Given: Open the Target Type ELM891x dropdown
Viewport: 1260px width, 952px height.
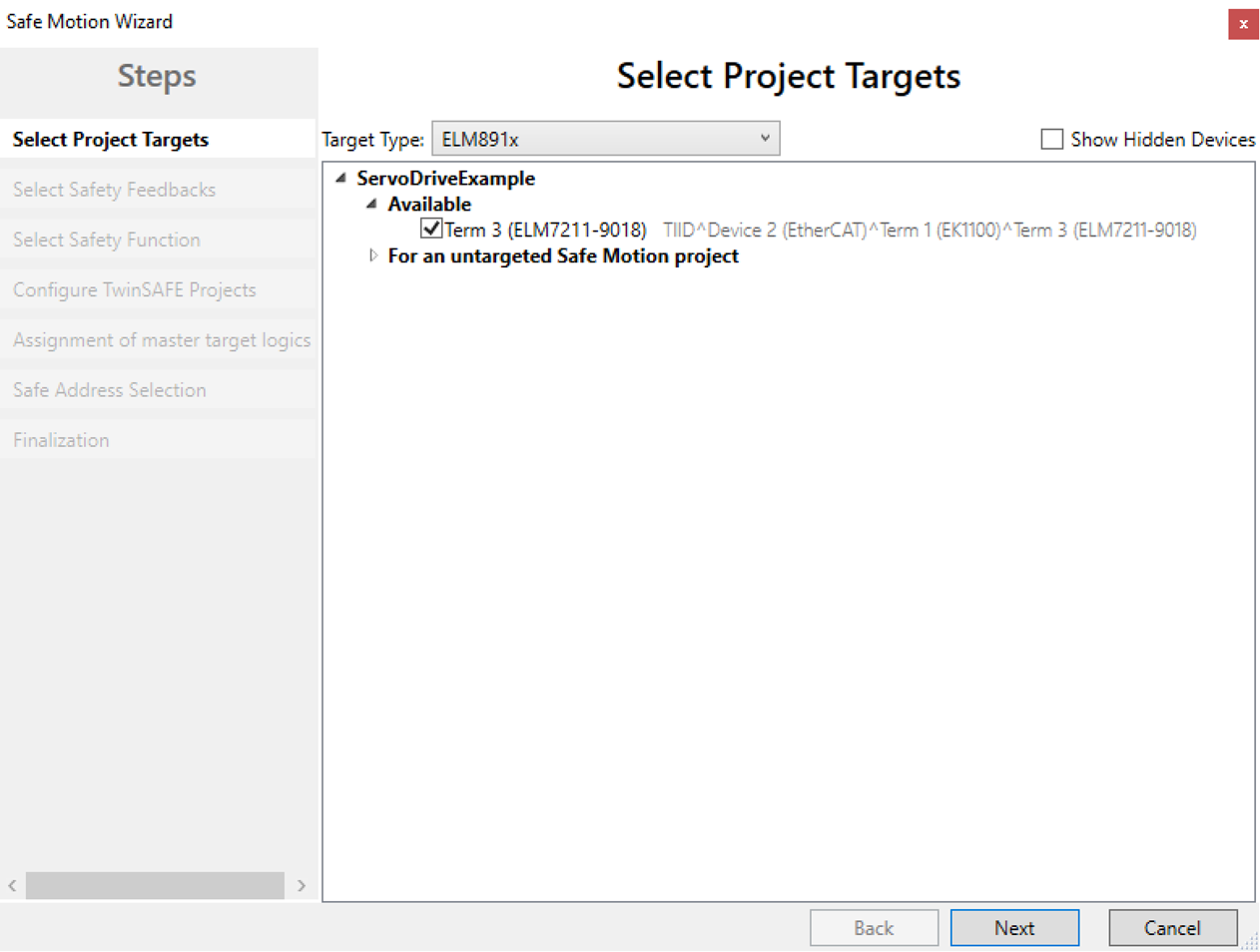Looking at the screenshot, I should (x=605, y=139).
